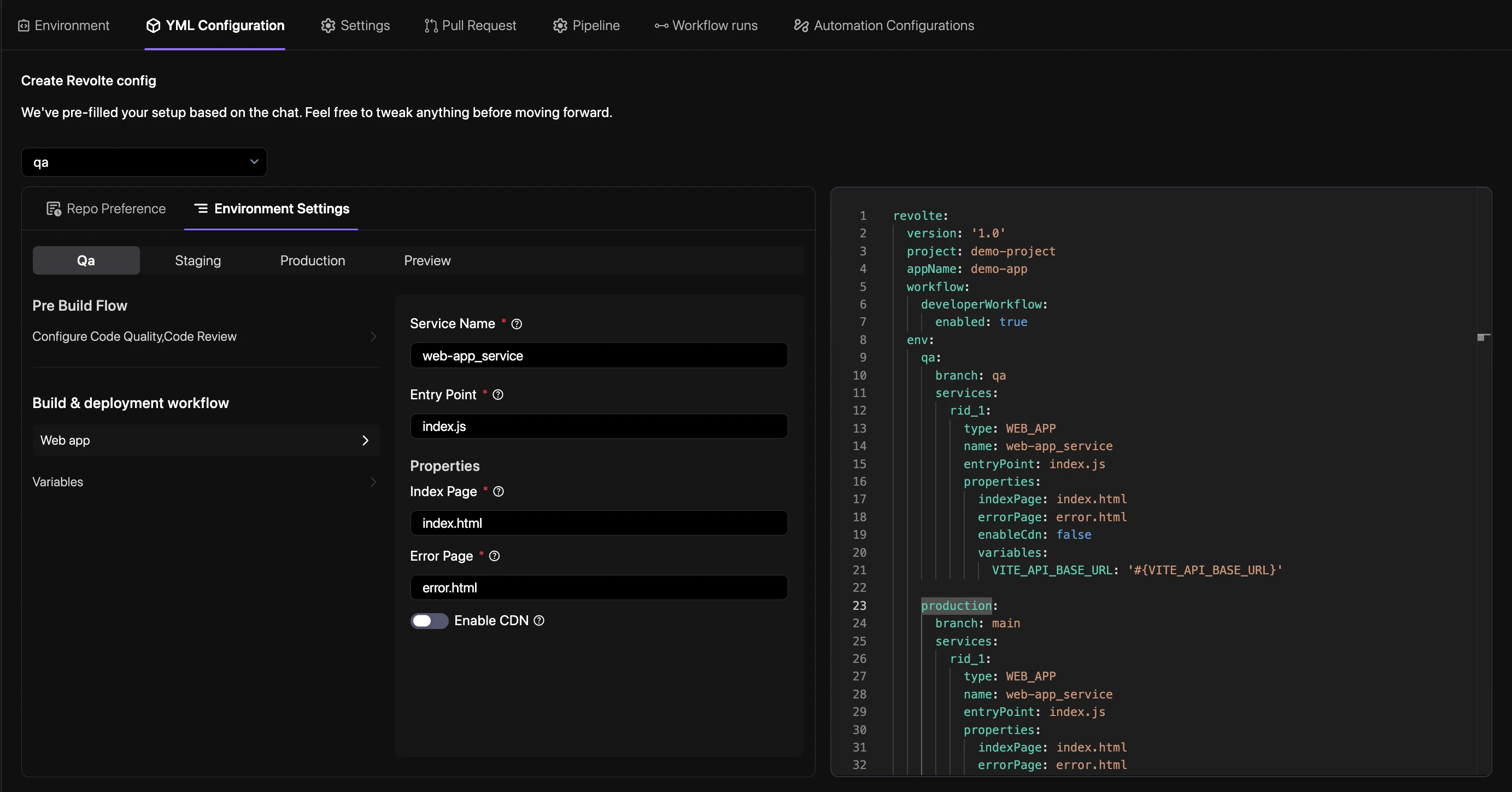Click the Variables chevron arrow

[373, 482]
